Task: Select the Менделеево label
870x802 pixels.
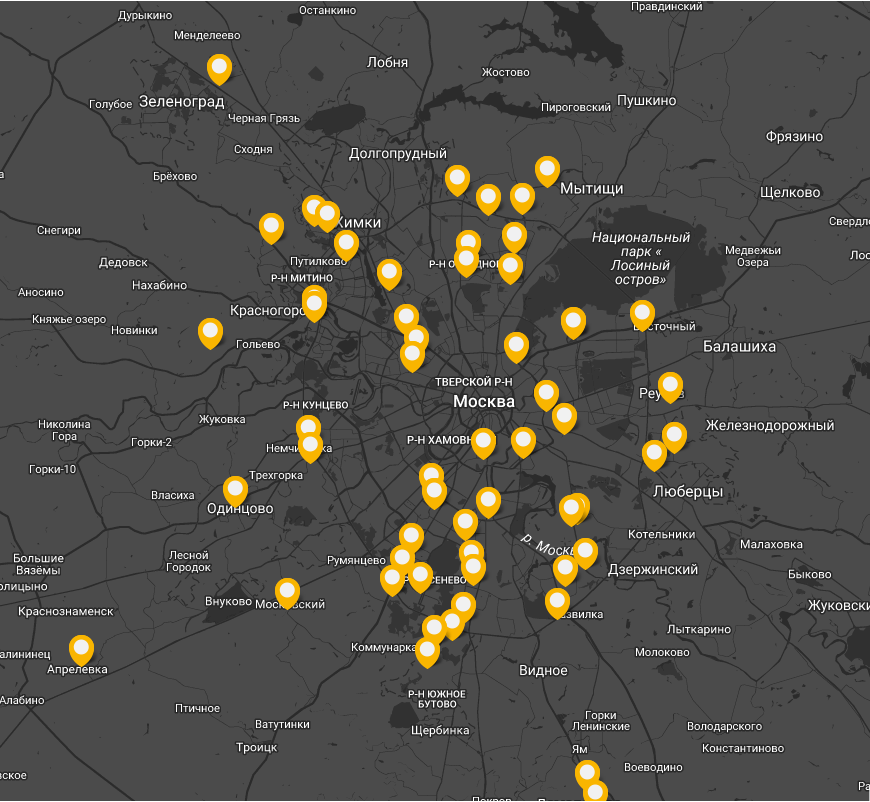Action: [x=207, y=36]
